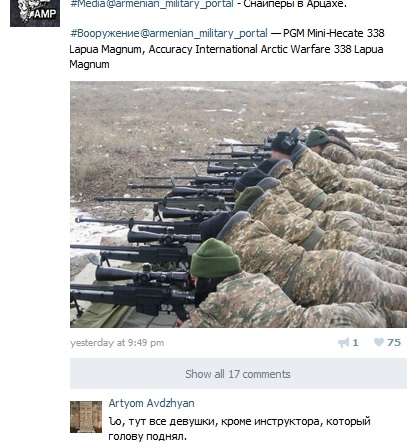Open the AMP group avatar
The height and width of the screenshot is (448, 407).
(x=35, y=13)
